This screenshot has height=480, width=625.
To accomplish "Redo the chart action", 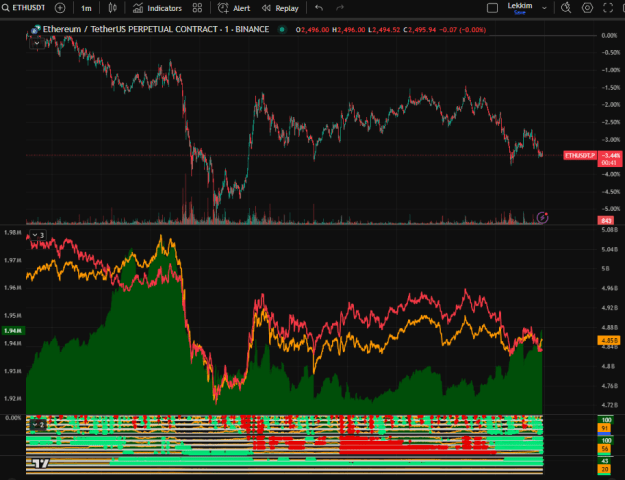I will (340, 8).
